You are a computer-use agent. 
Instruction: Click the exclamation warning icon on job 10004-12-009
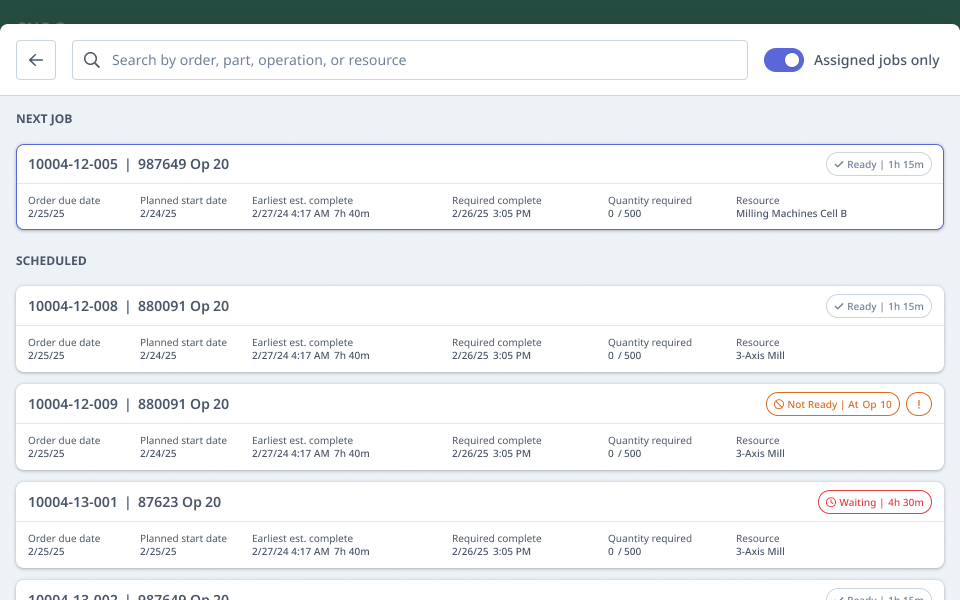click(919, 404)
